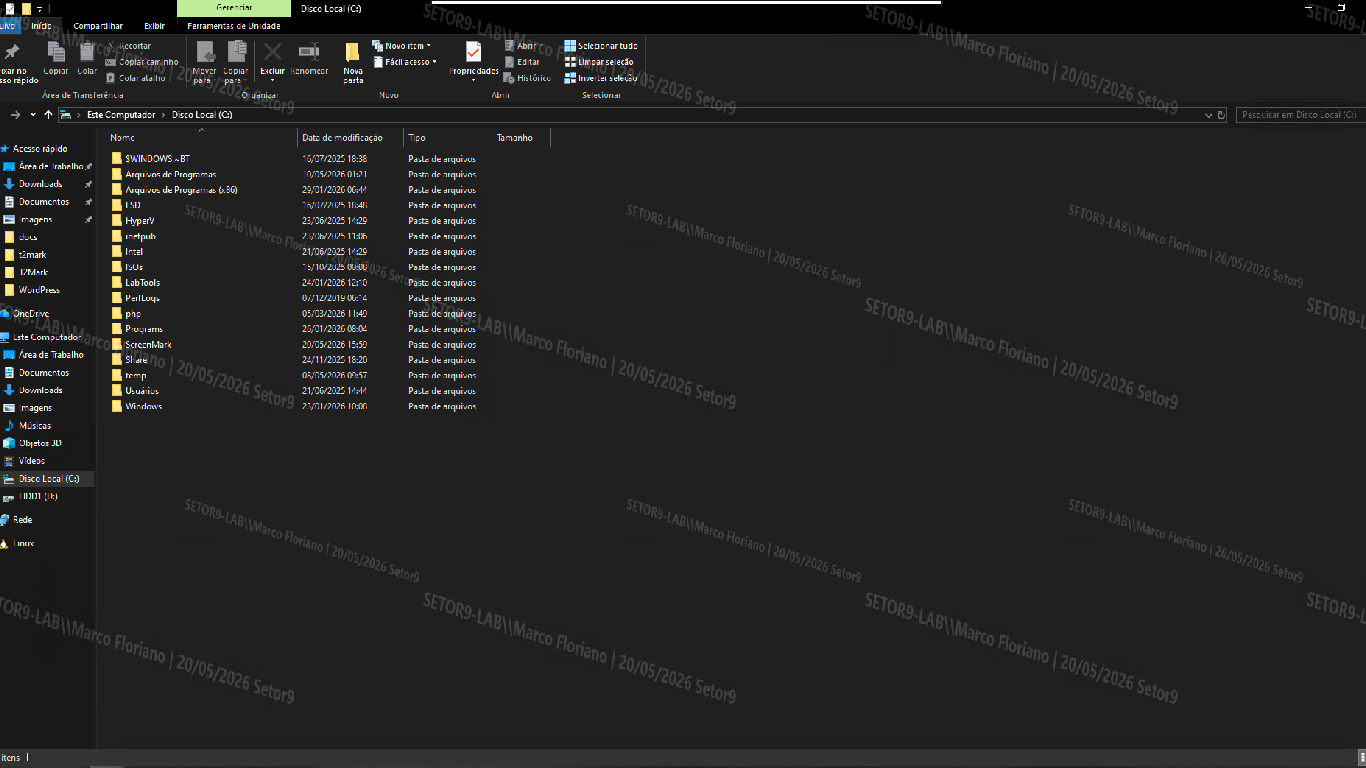Screen dimensions: 1366x768
Task: Open the Copiar para dropdown
Action: (x=236, y=62)
